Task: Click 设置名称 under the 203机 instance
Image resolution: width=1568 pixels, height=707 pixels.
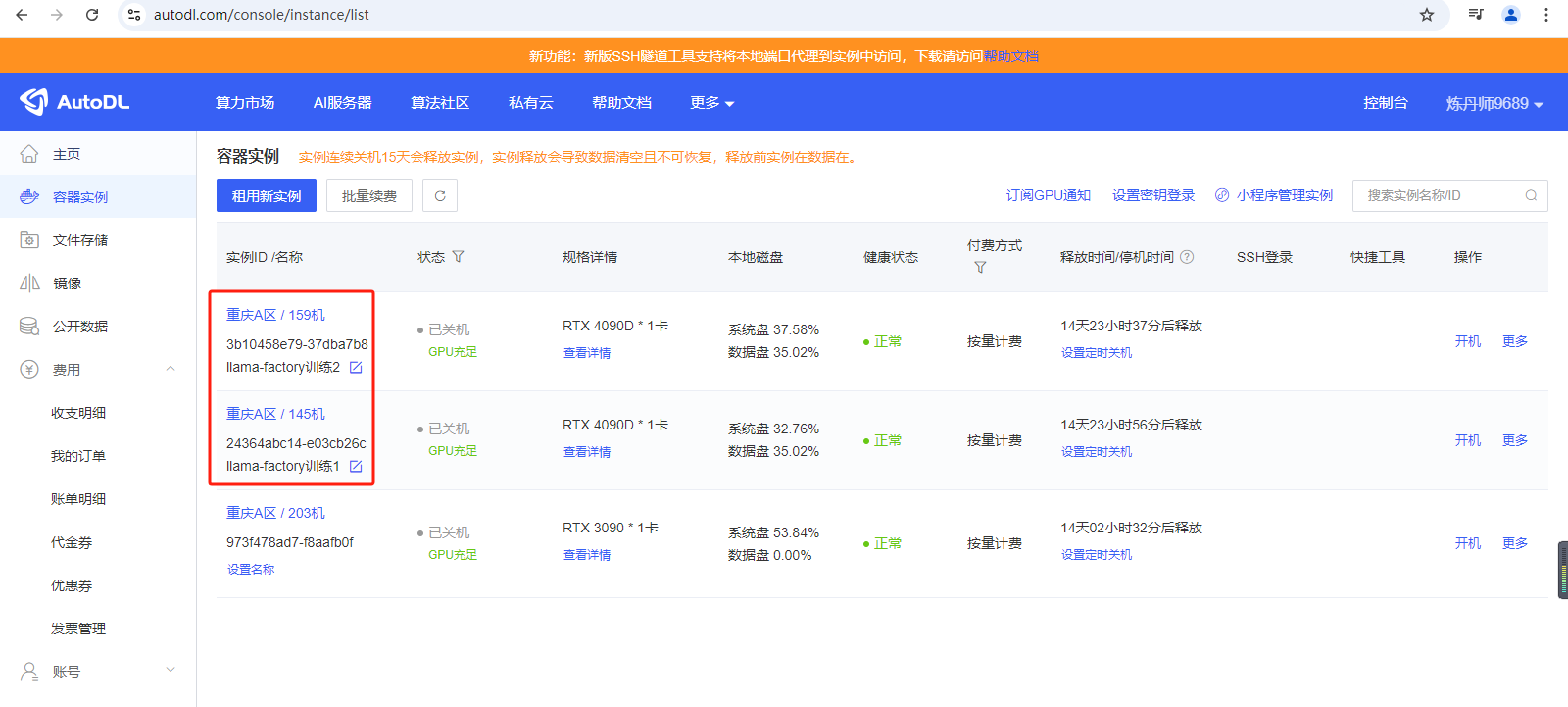Action: click(251, 570)
